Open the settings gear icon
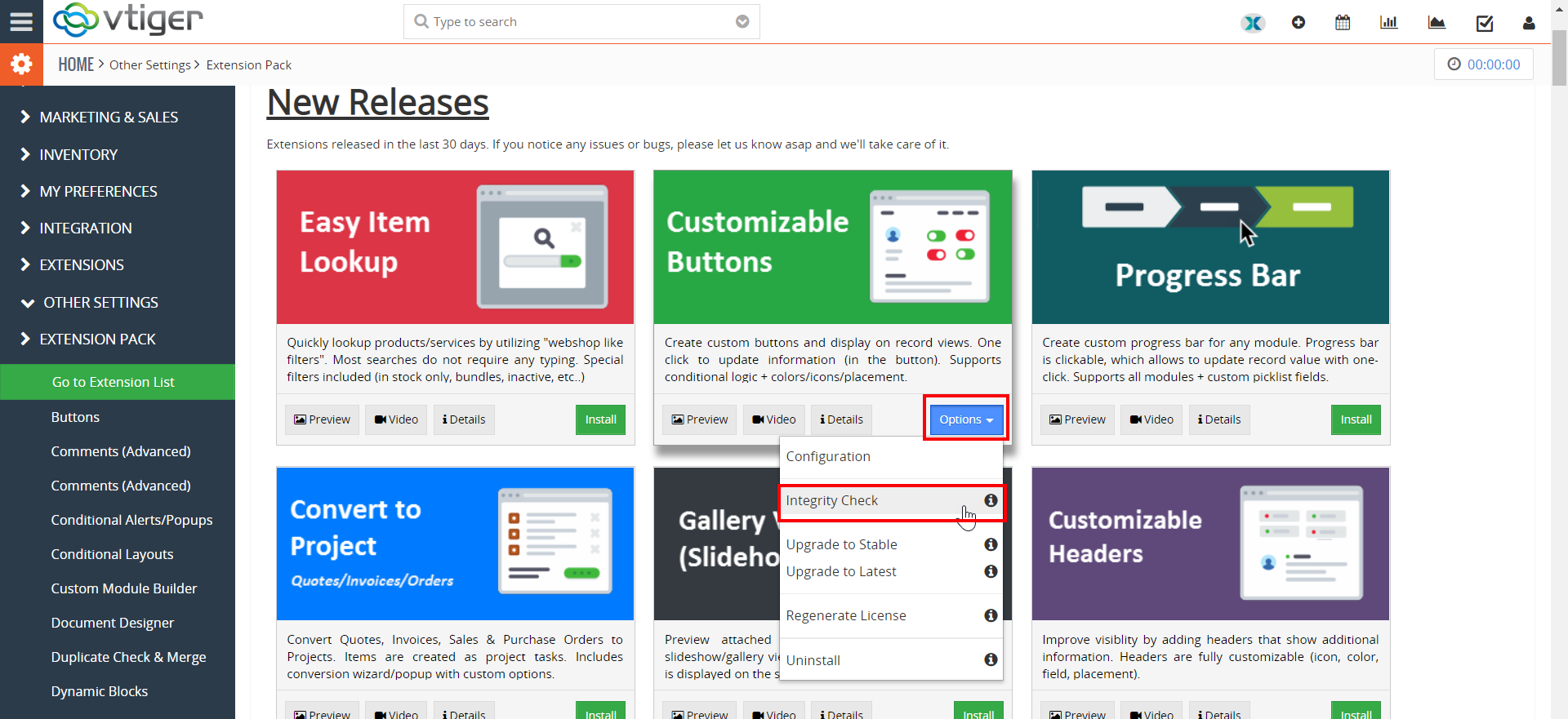 point(21,64)
